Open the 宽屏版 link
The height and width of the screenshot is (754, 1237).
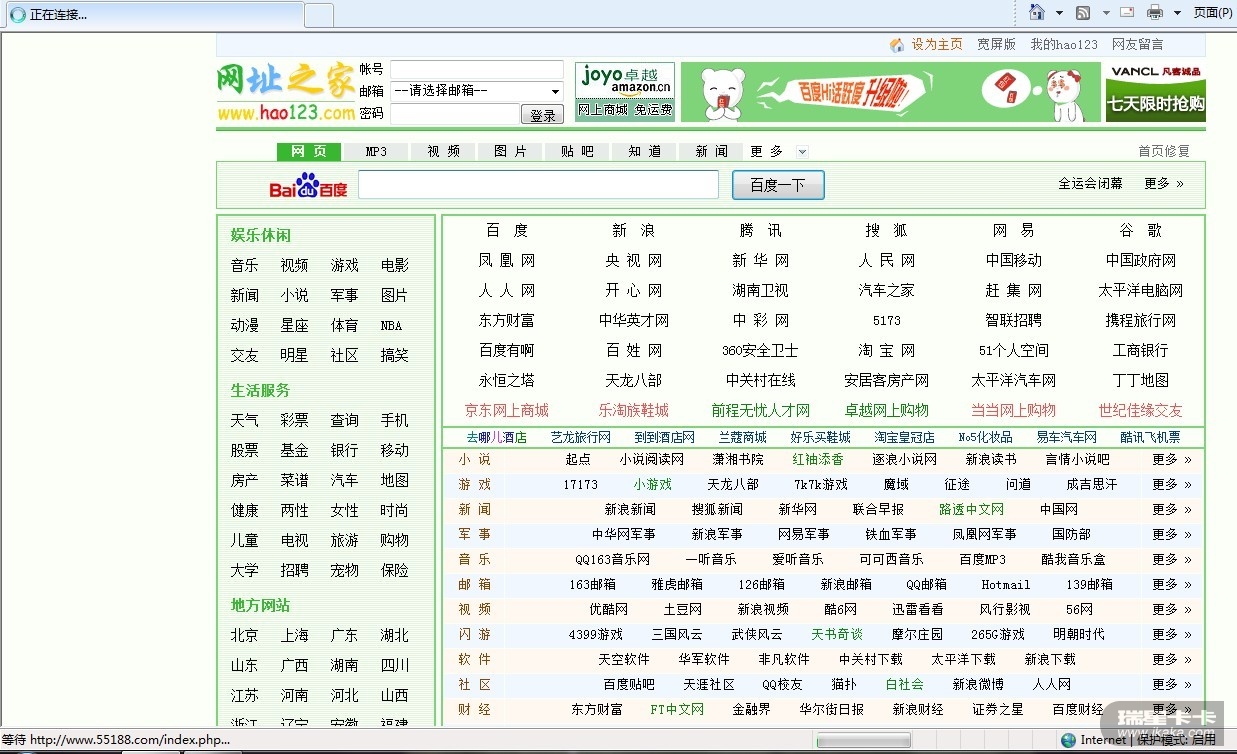click(x=996, y=44)
